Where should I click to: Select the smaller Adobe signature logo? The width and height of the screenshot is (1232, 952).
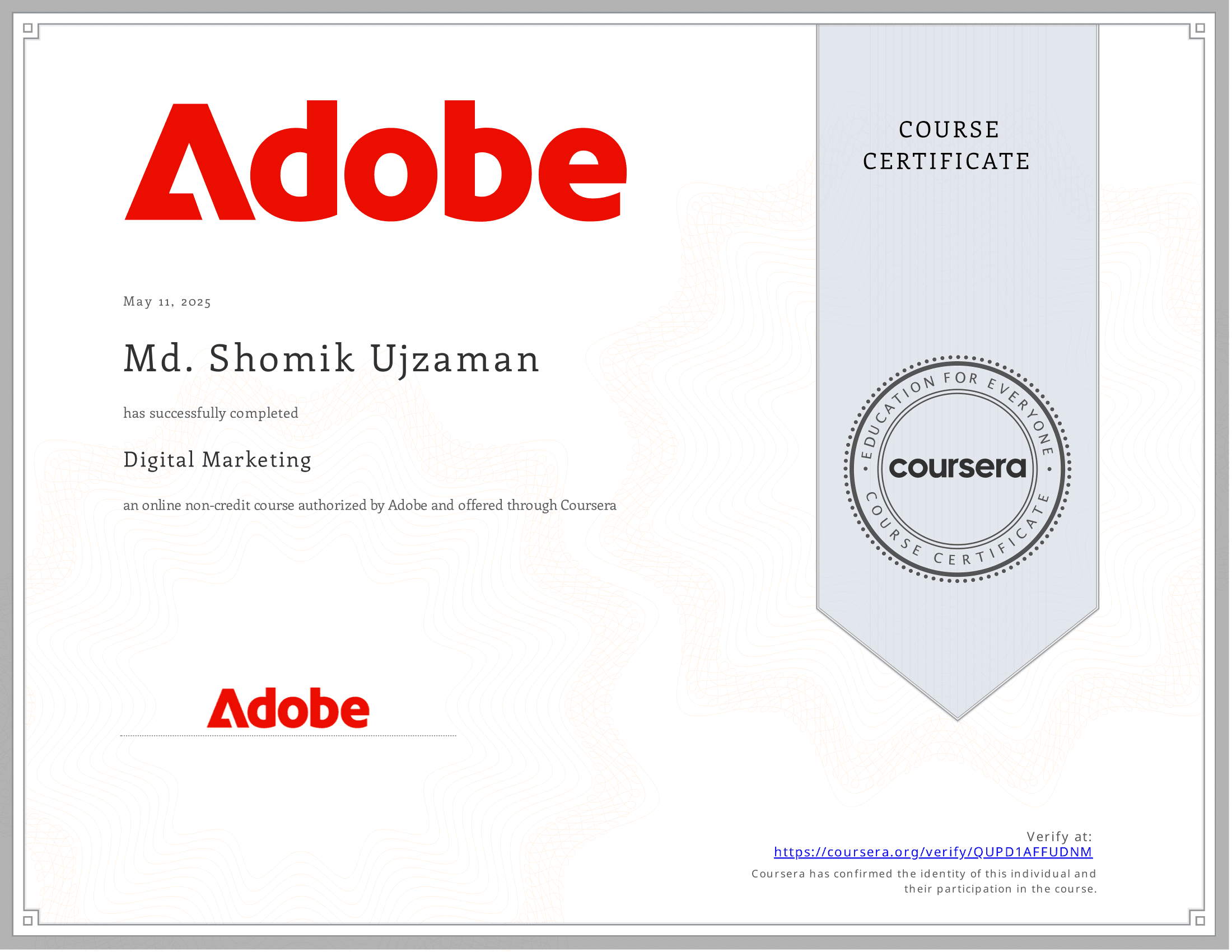[288, 710]
